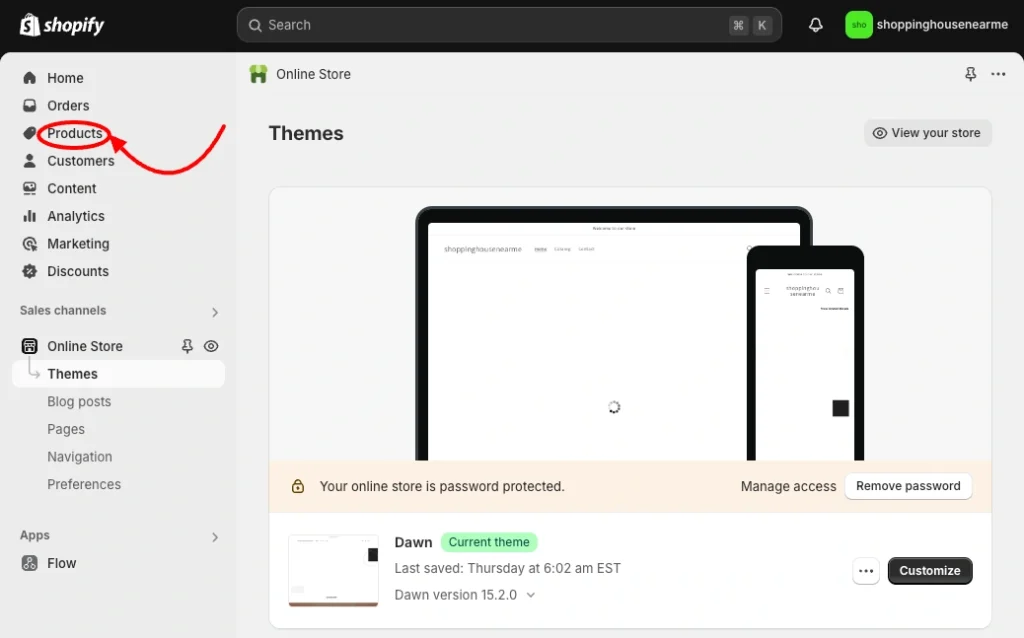The image size is (1024, 638).
Task: Unpin Online Store from the sidebar
Action: pos(187,346)
